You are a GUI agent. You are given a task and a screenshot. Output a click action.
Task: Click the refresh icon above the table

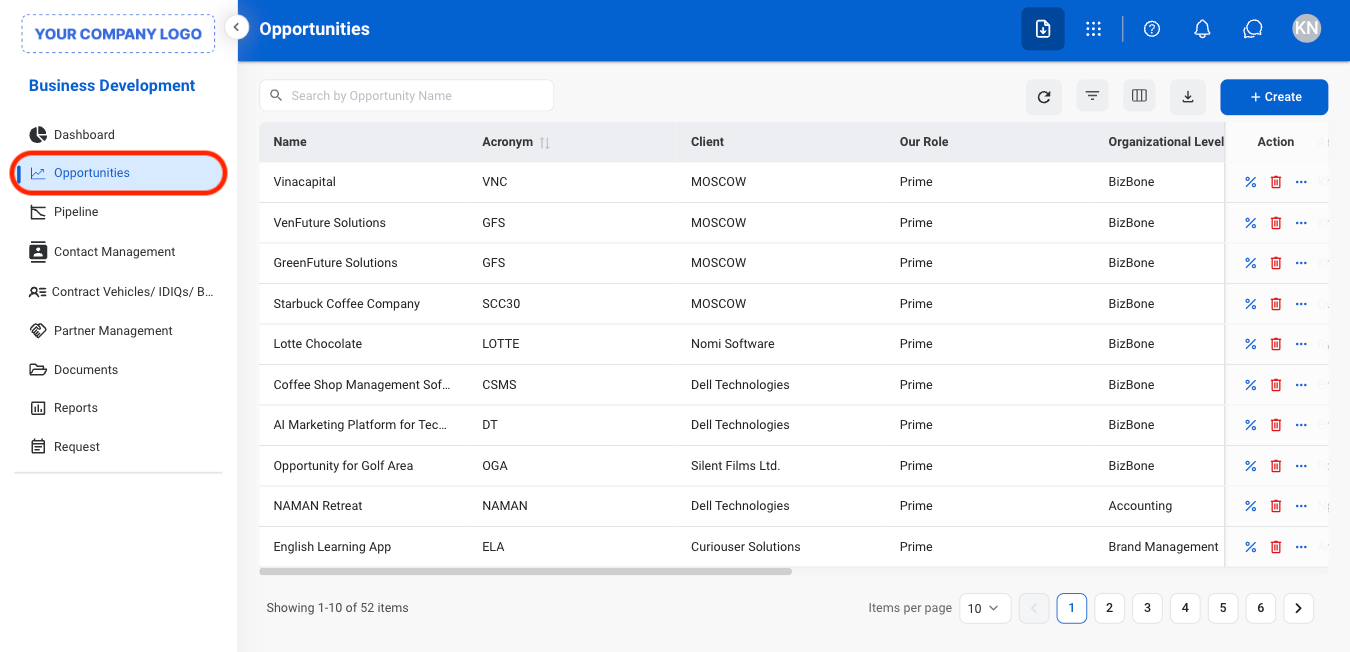[1044, 97]
